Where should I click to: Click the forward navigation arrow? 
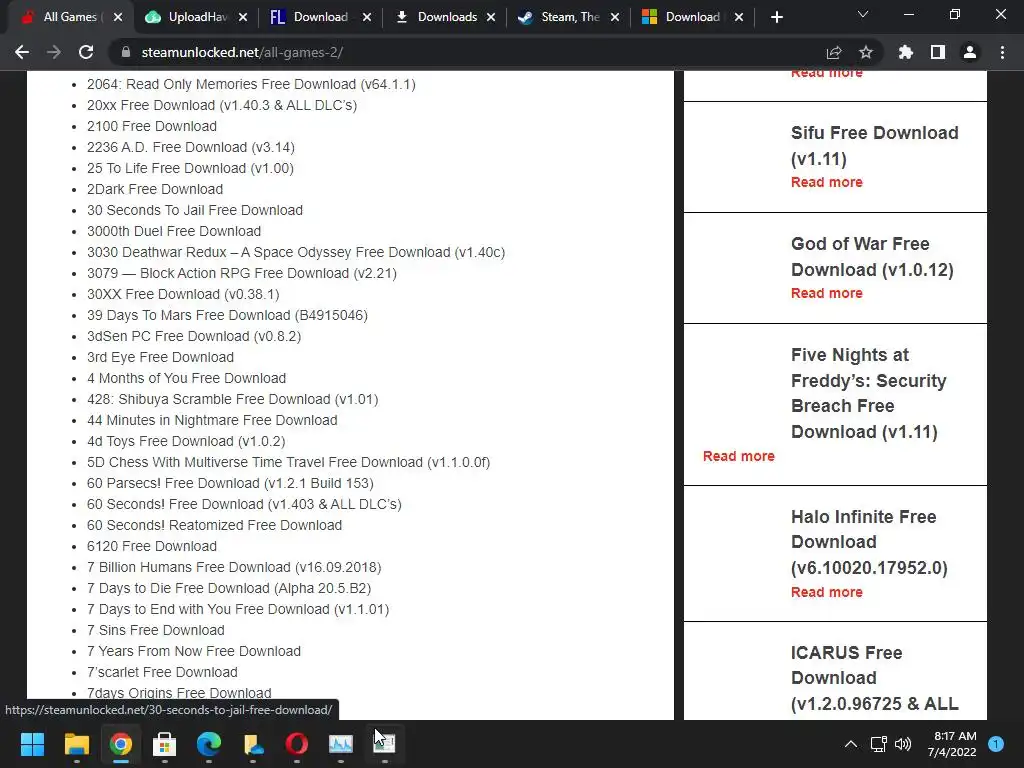pyautogui.click(x=54, y=52)
